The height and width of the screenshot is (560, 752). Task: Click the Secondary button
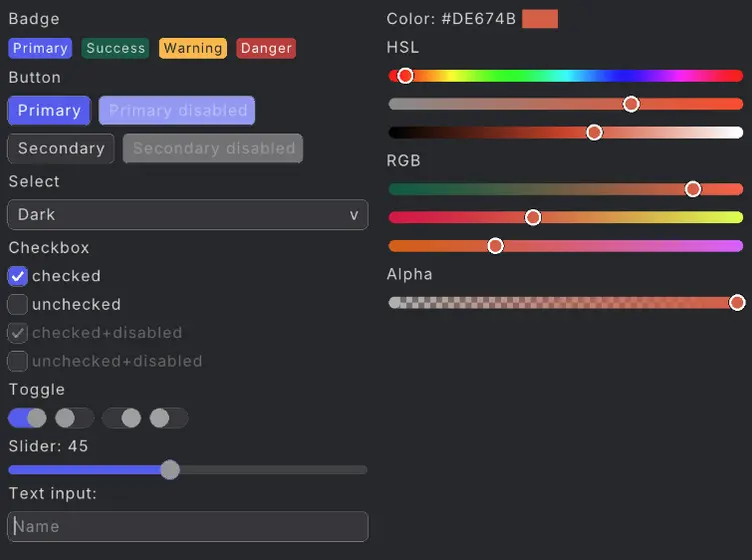pos(61,149)
